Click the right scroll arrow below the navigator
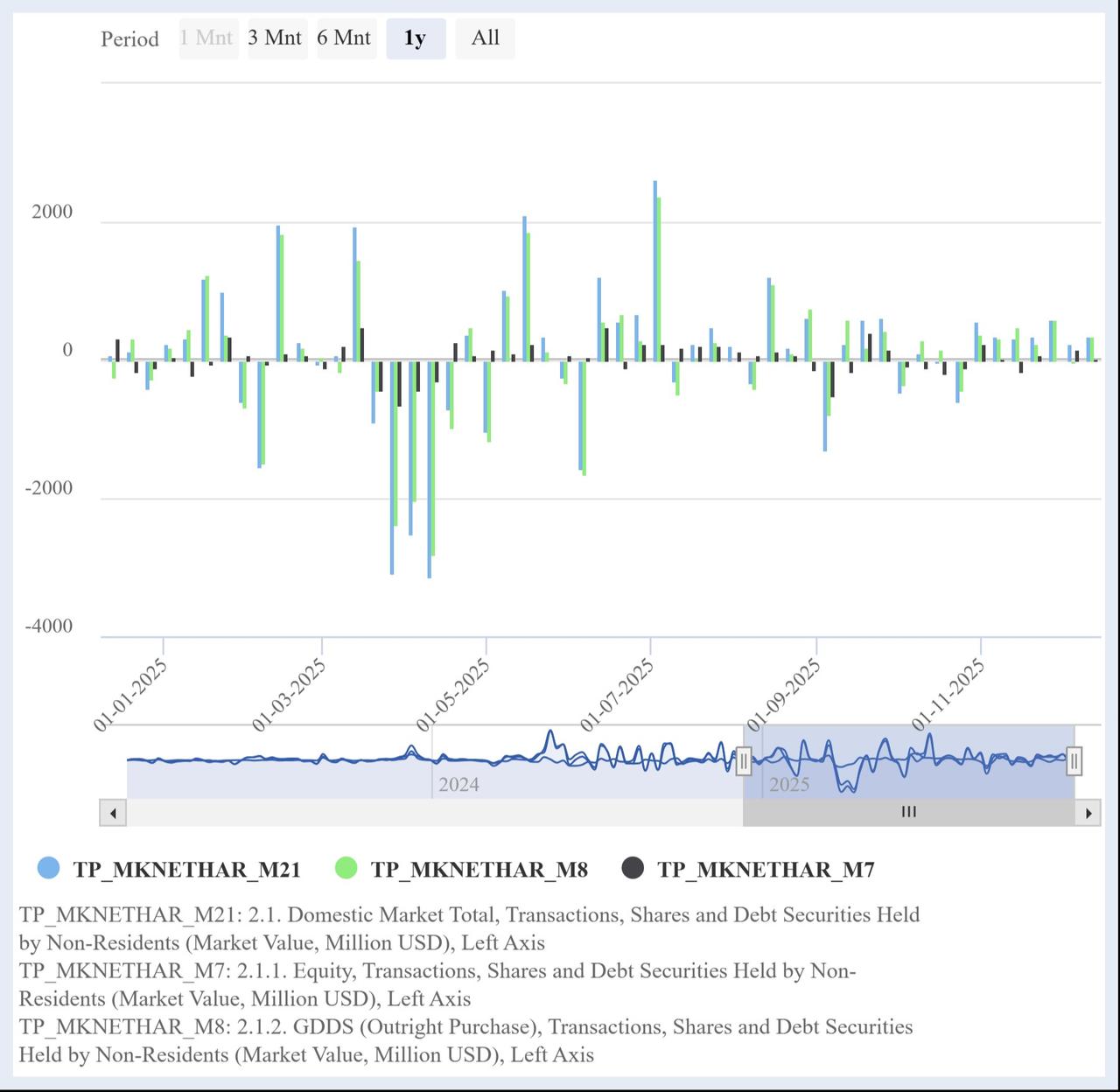The image size is (1120, 1092). pyautogui.click(x=1088, y=812)
